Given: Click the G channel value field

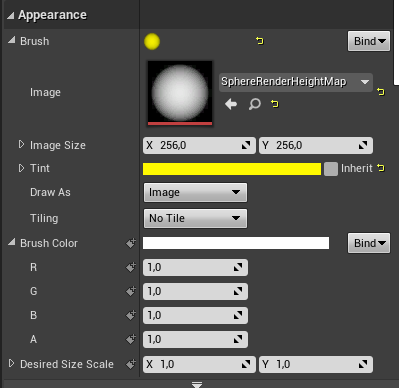Looking at the screenshot, I should coord(195,291).
